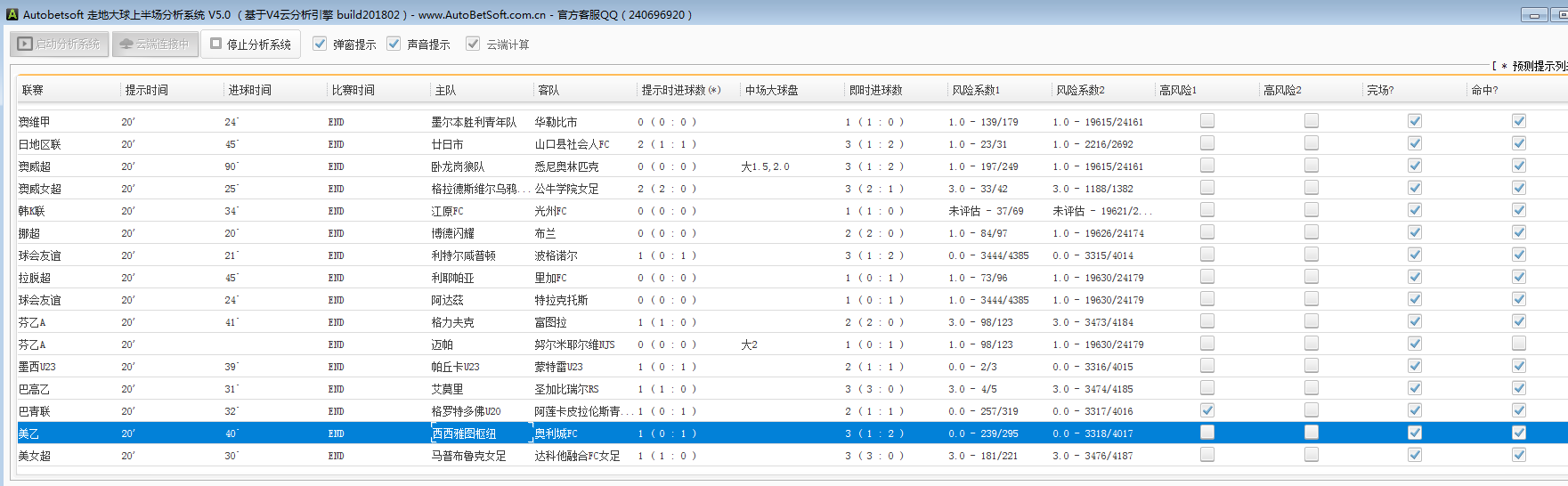Click the 停止分析系统 stop button
This screenshot has height=486, width=1568.
[250, 44]
